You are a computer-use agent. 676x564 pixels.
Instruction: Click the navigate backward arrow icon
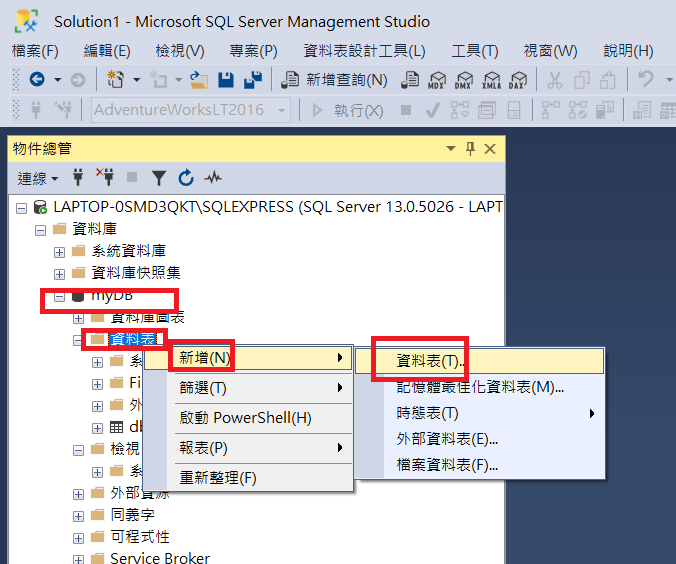tap(37, 79)
